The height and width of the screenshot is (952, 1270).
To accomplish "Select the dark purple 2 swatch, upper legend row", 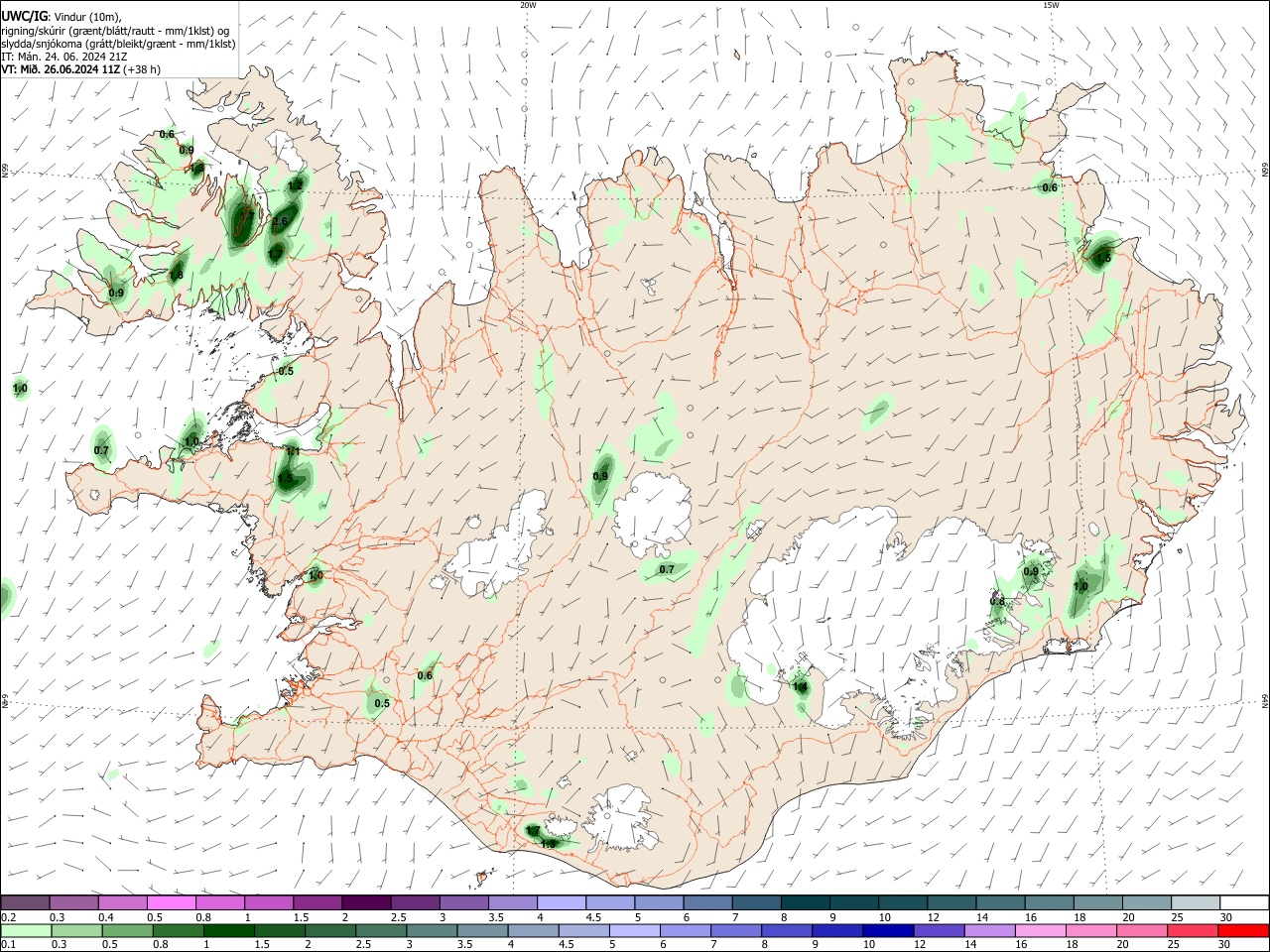I will point(367,903).
